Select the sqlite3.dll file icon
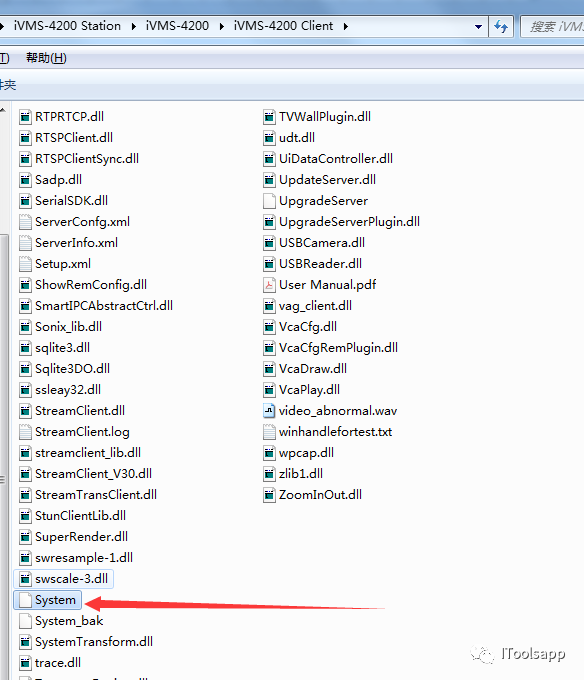This screenshot has width=584, height=680. [x=26, y=348]
